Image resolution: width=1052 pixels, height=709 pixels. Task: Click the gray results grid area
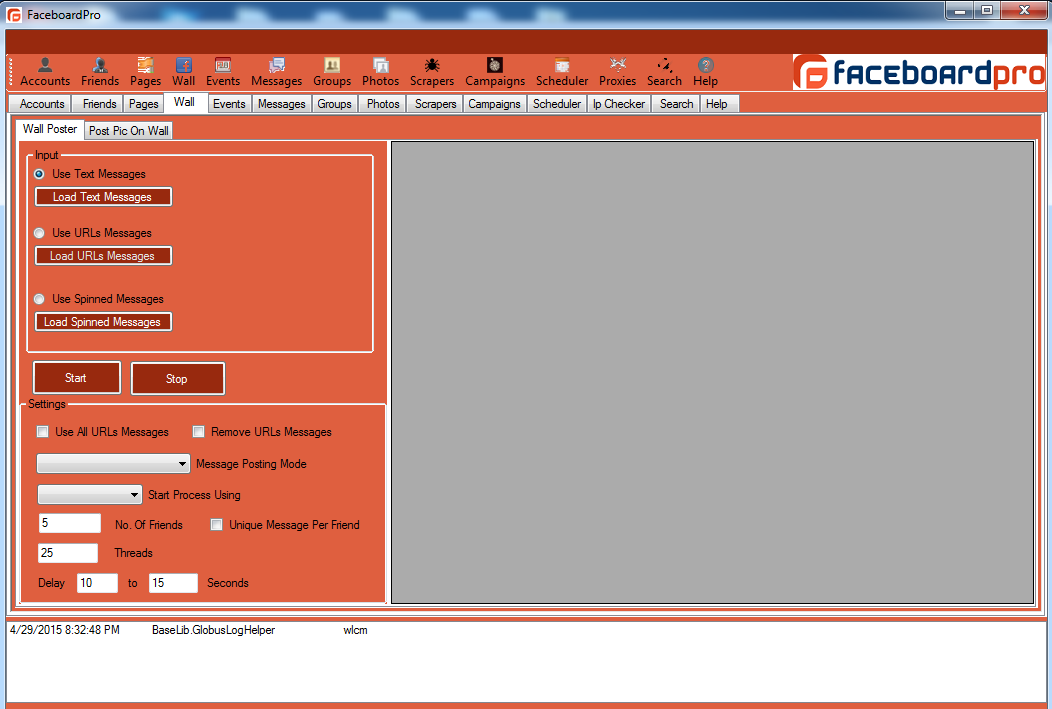(713, 372)
